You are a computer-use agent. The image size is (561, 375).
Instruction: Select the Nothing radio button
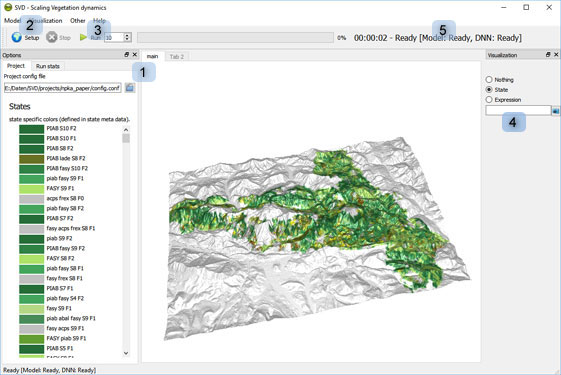[x=489, y=79]
